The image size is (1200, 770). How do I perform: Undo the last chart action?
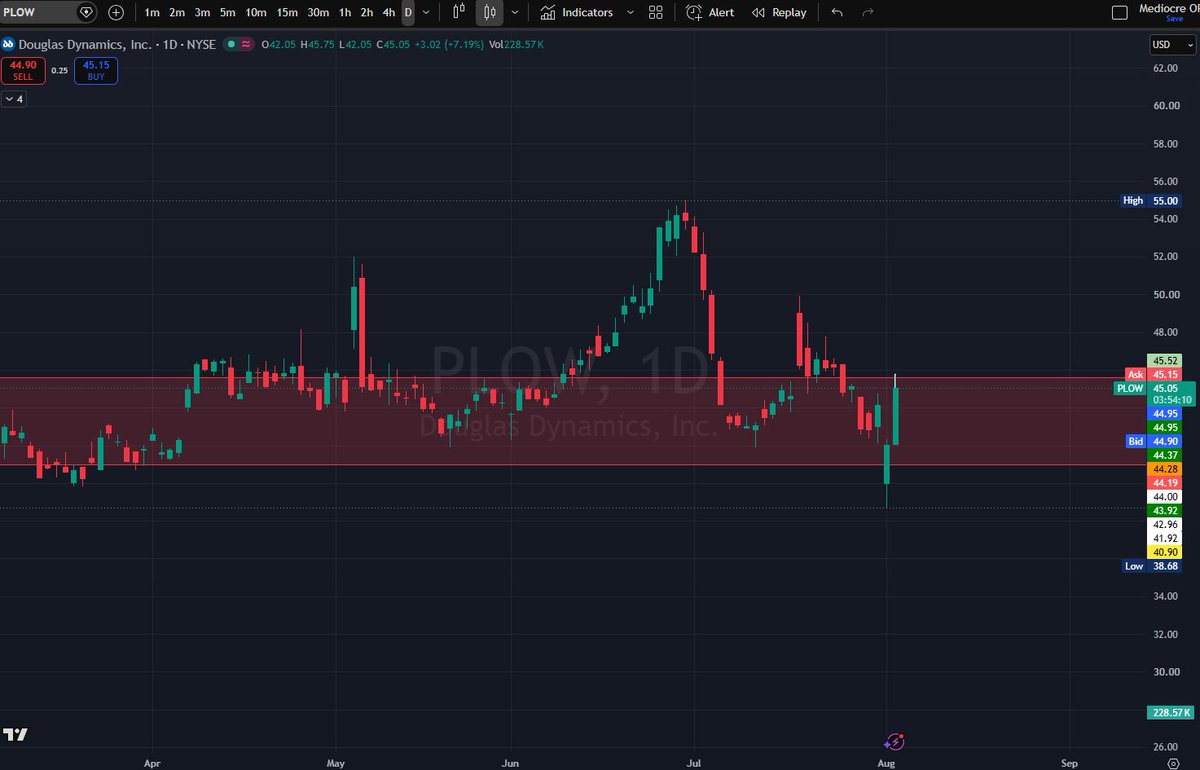tap(837, 12)
